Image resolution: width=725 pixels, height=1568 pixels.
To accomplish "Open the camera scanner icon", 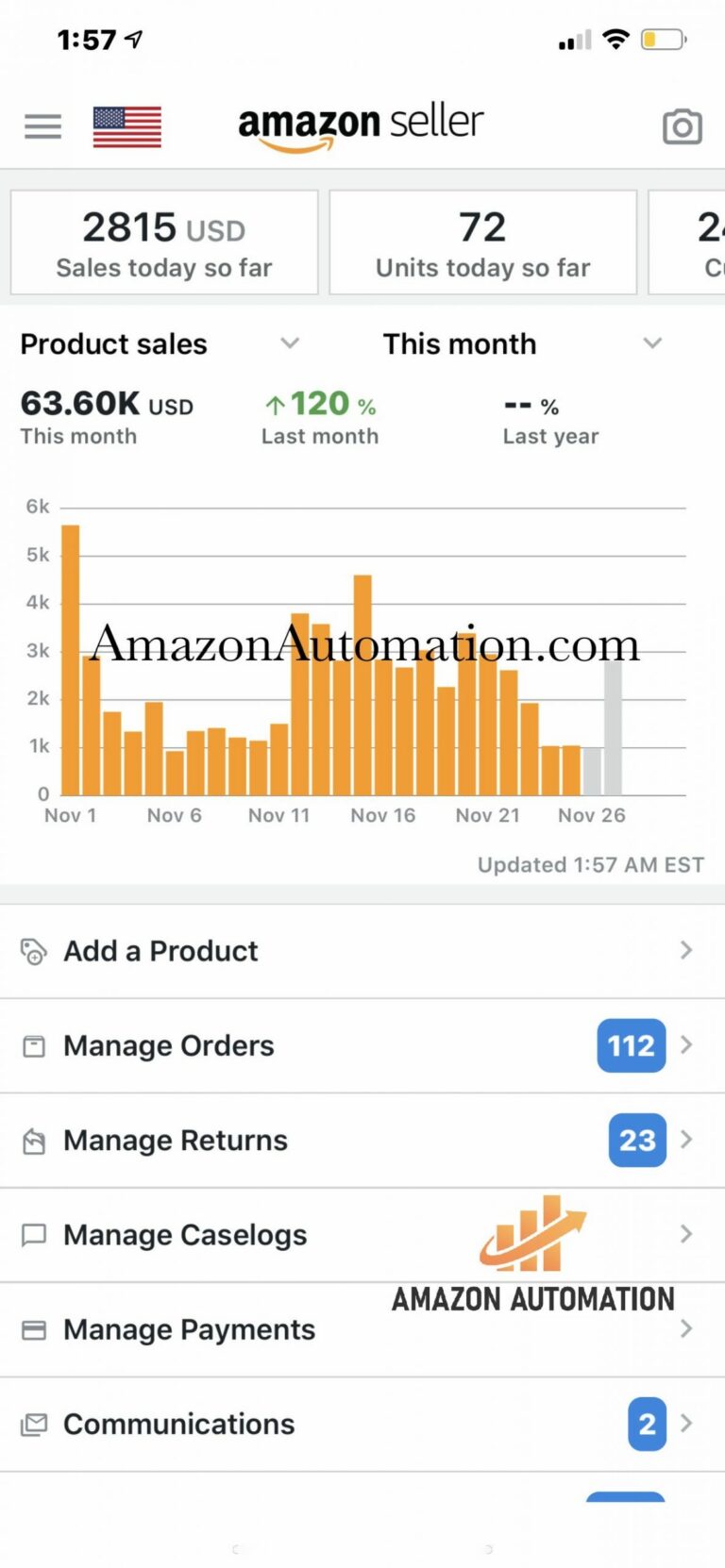I will click(x=682, y=126).
